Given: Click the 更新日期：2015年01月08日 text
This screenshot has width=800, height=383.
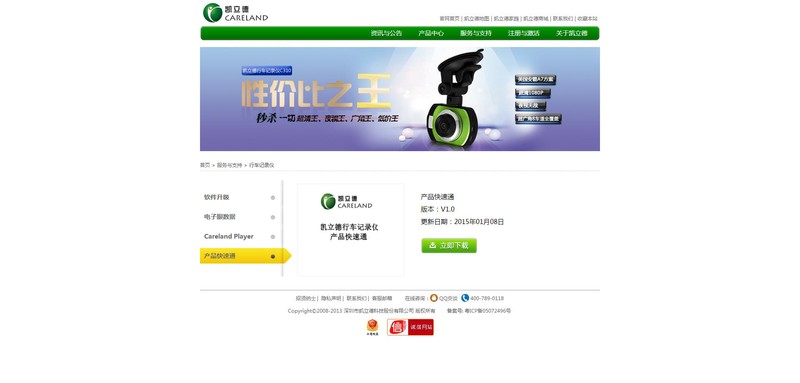Looking at the screenshot, I should pyautogui.click(x=462, y=222).
